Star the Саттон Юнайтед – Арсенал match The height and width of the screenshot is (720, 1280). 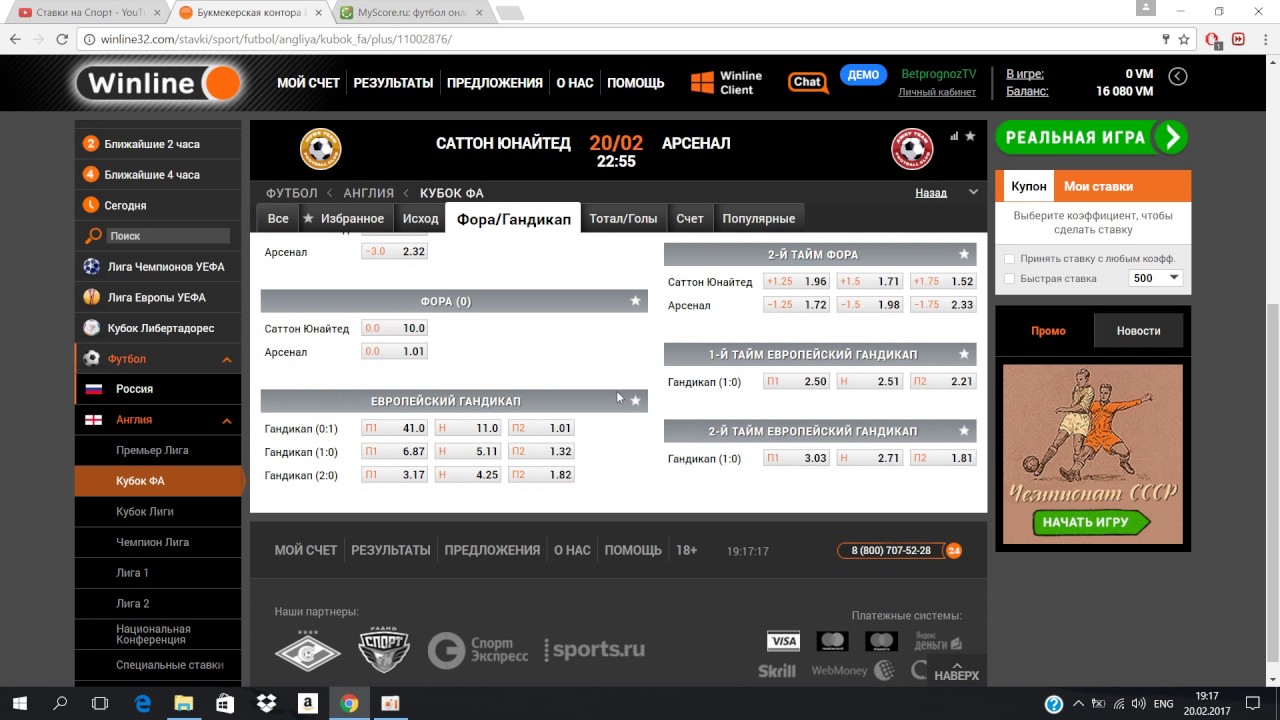click(970, 137)
